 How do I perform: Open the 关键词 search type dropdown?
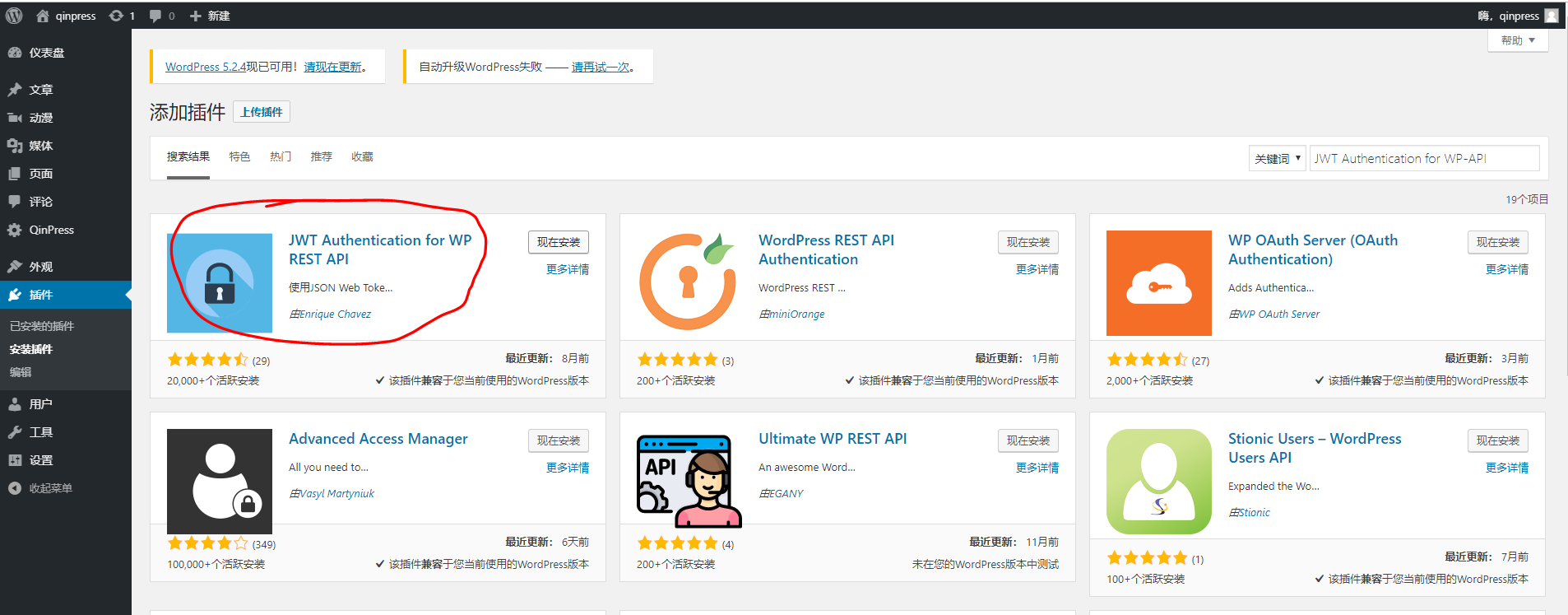click(x=1278, y=158)
